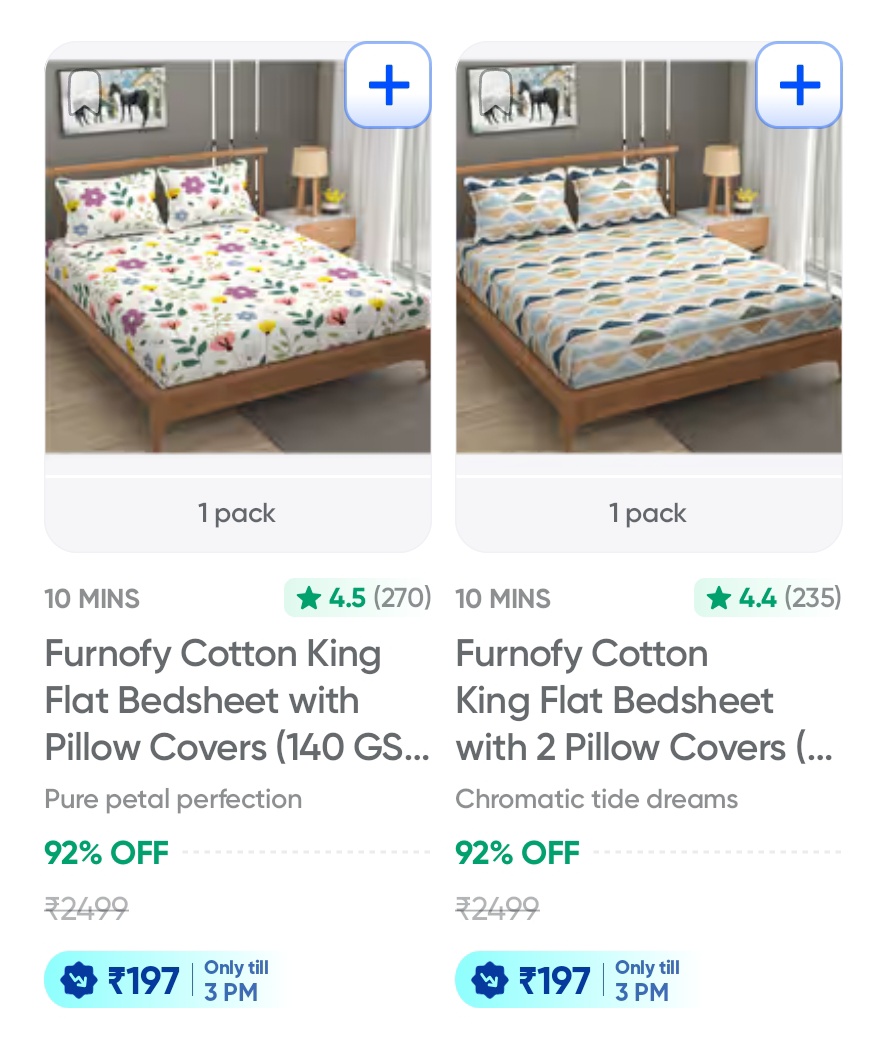The image size is (880, 1055).
Task: Tap 92% OFF label under Chromatic tide dreams
Action: pyautogui.click(x=518, y=853)
